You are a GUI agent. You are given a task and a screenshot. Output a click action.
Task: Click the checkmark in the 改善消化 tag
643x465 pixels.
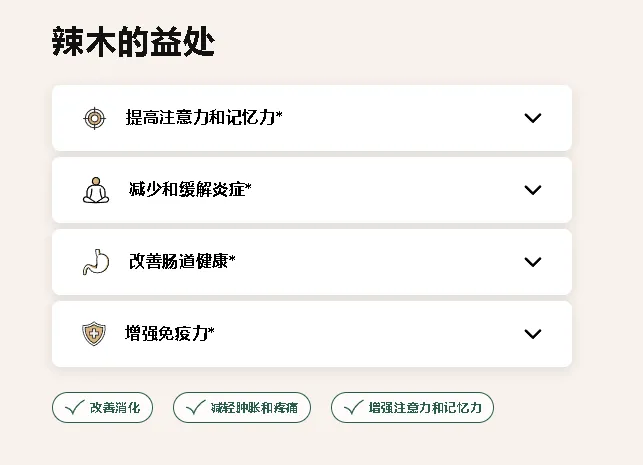[x=74, y=407]
